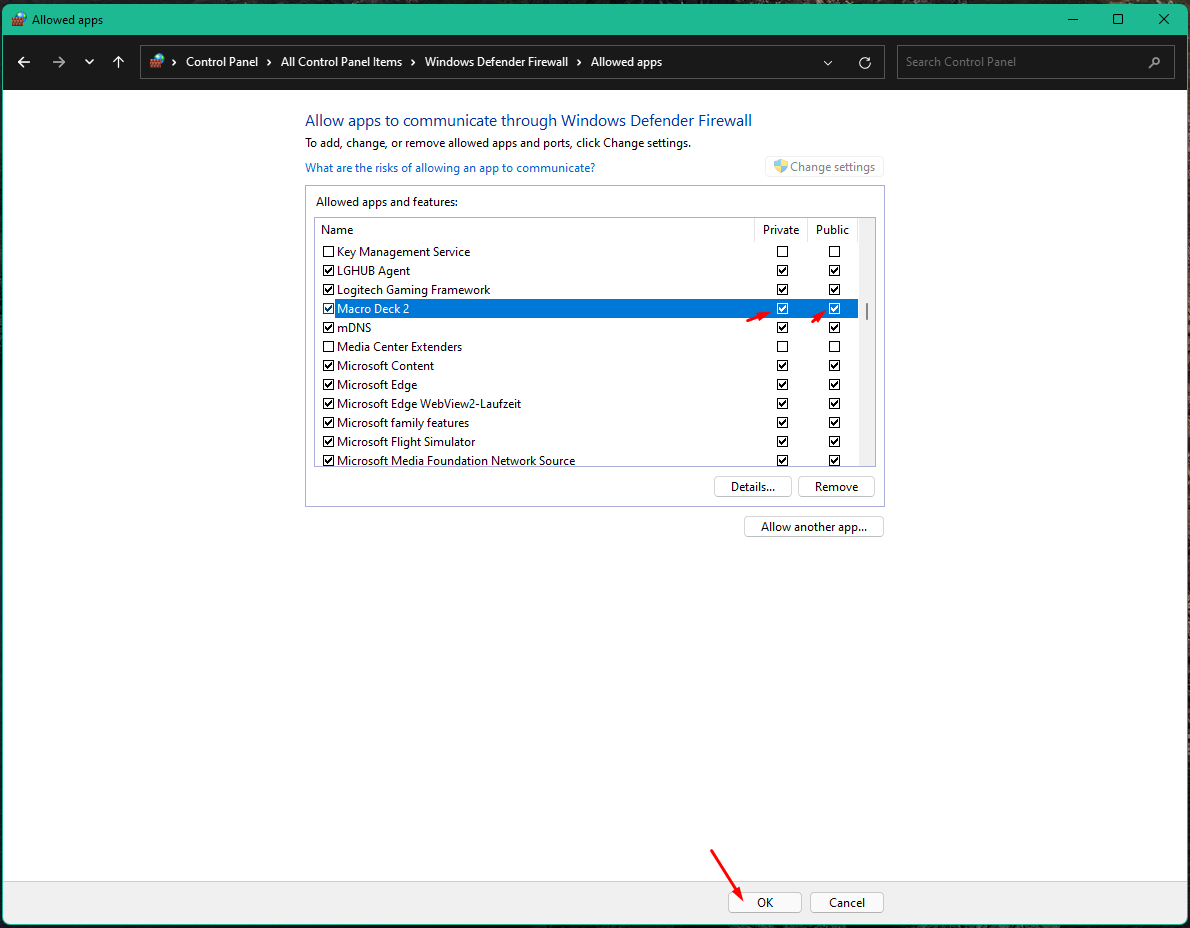Click the Change settings button
The width and height of the screenshot is (1190, 928).
pyautogui.click(x=824, y=167)
